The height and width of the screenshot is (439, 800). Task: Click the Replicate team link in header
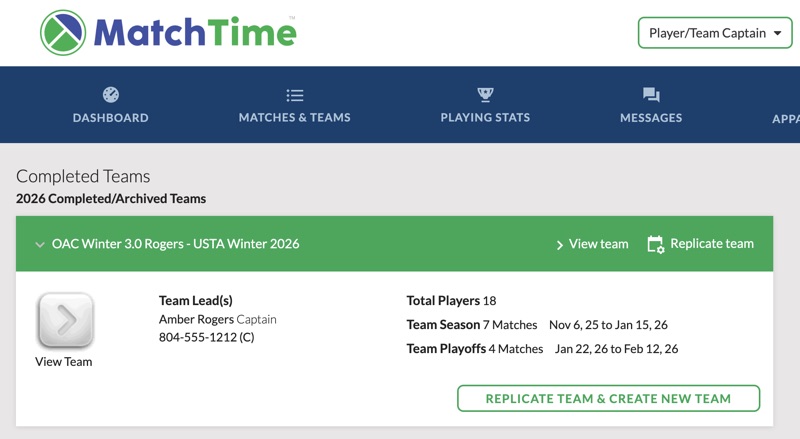point(712,243)
